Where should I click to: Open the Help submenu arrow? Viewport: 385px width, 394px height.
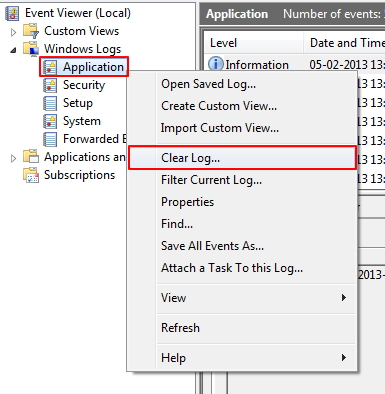[344, 357]
